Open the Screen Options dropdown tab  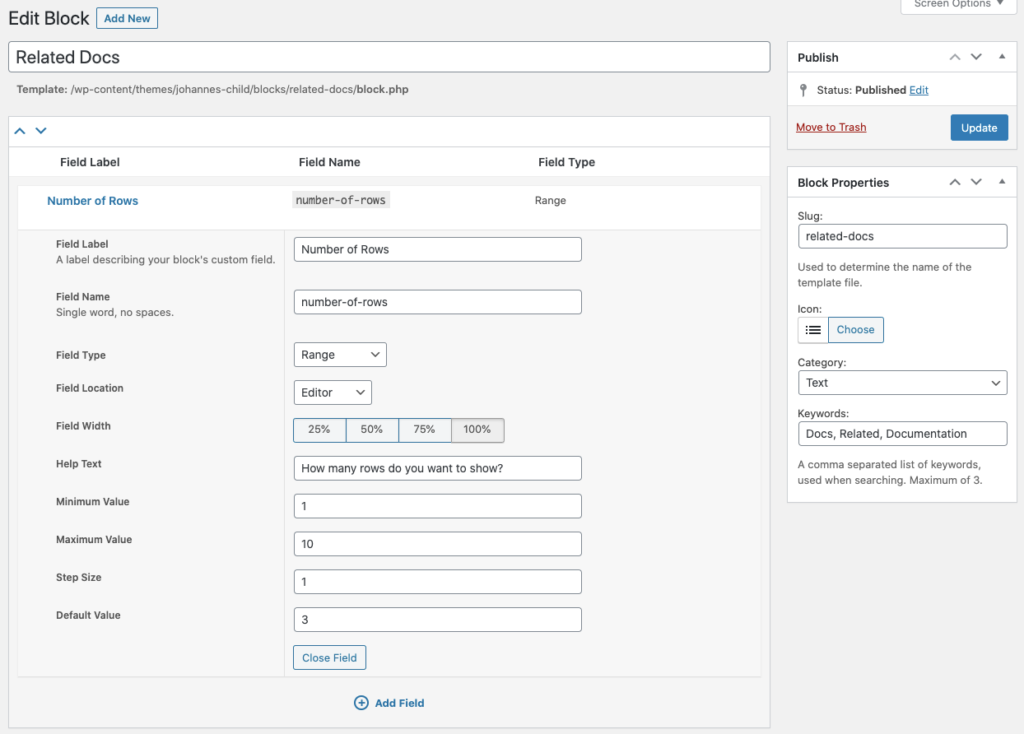tap(959, 5)
